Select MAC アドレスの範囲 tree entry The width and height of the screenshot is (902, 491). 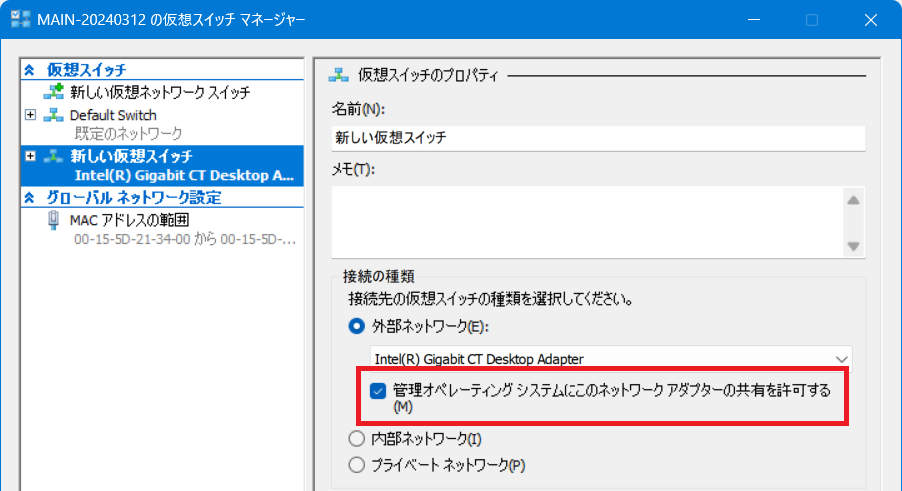[x=129, y=220]
